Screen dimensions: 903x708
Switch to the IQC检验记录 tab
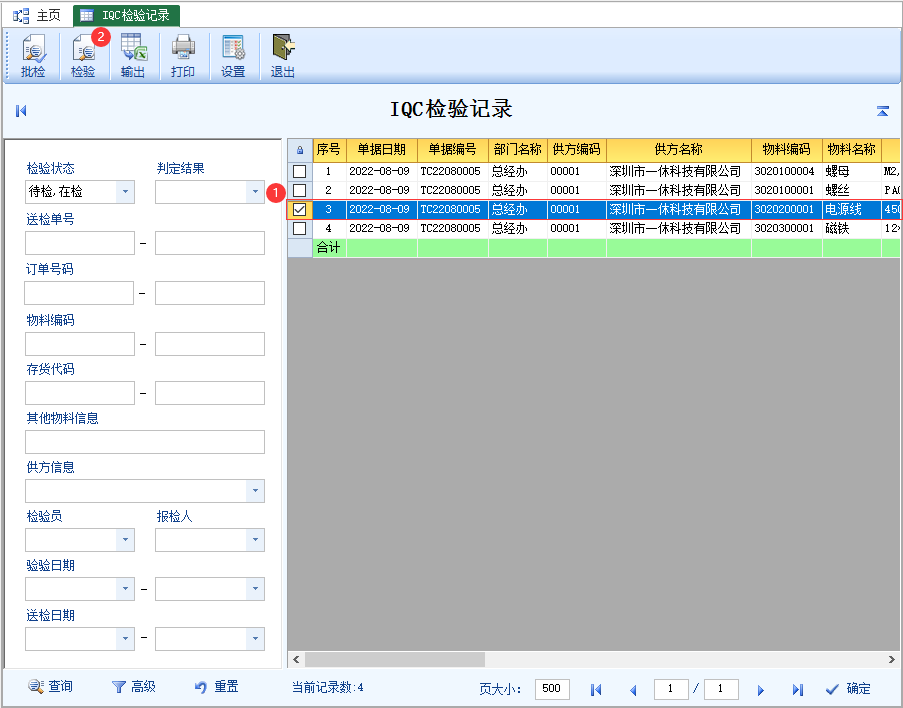[x=127, y=16]
